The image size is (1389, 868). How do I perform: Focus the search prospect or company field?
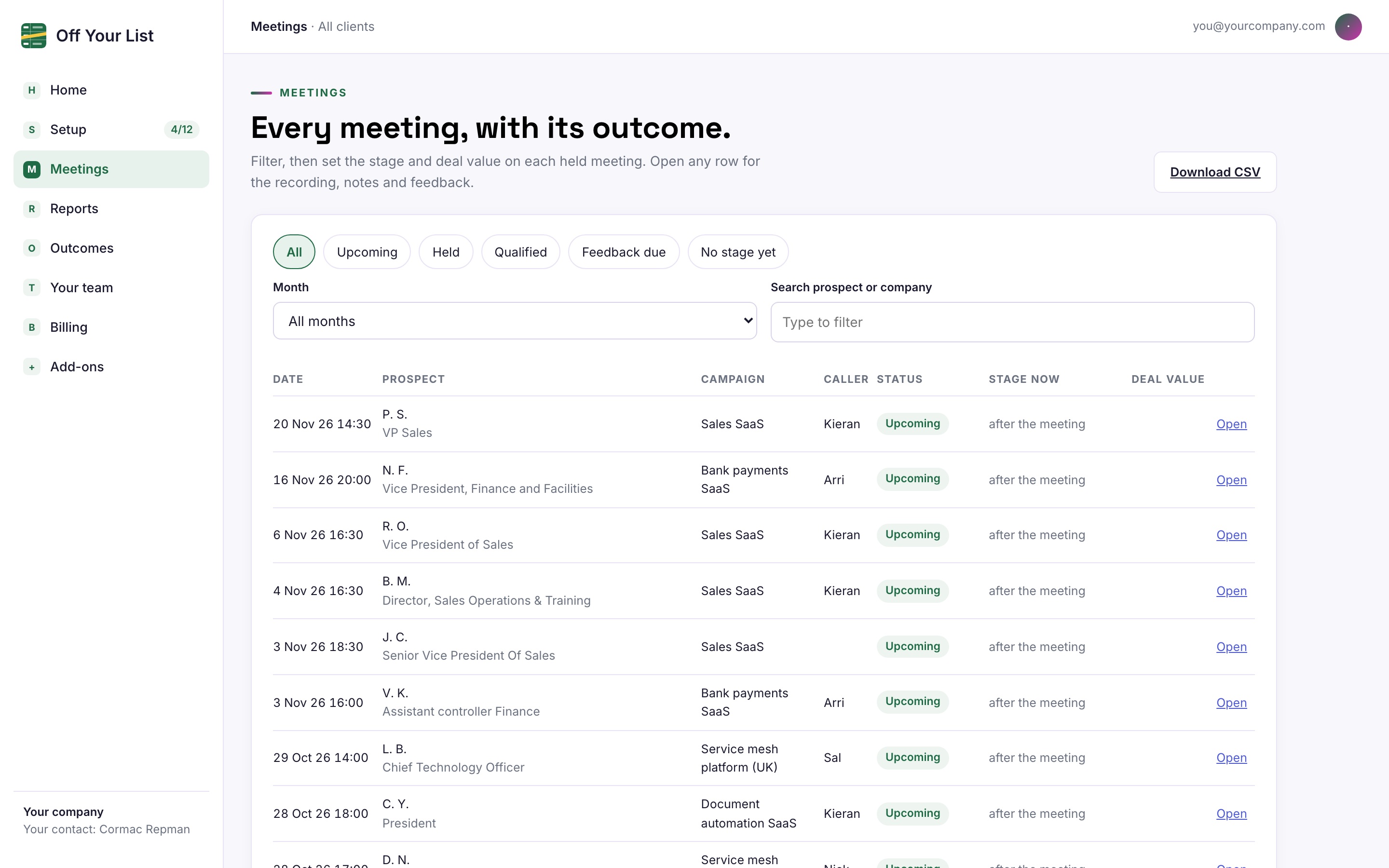click(1012, 322)
